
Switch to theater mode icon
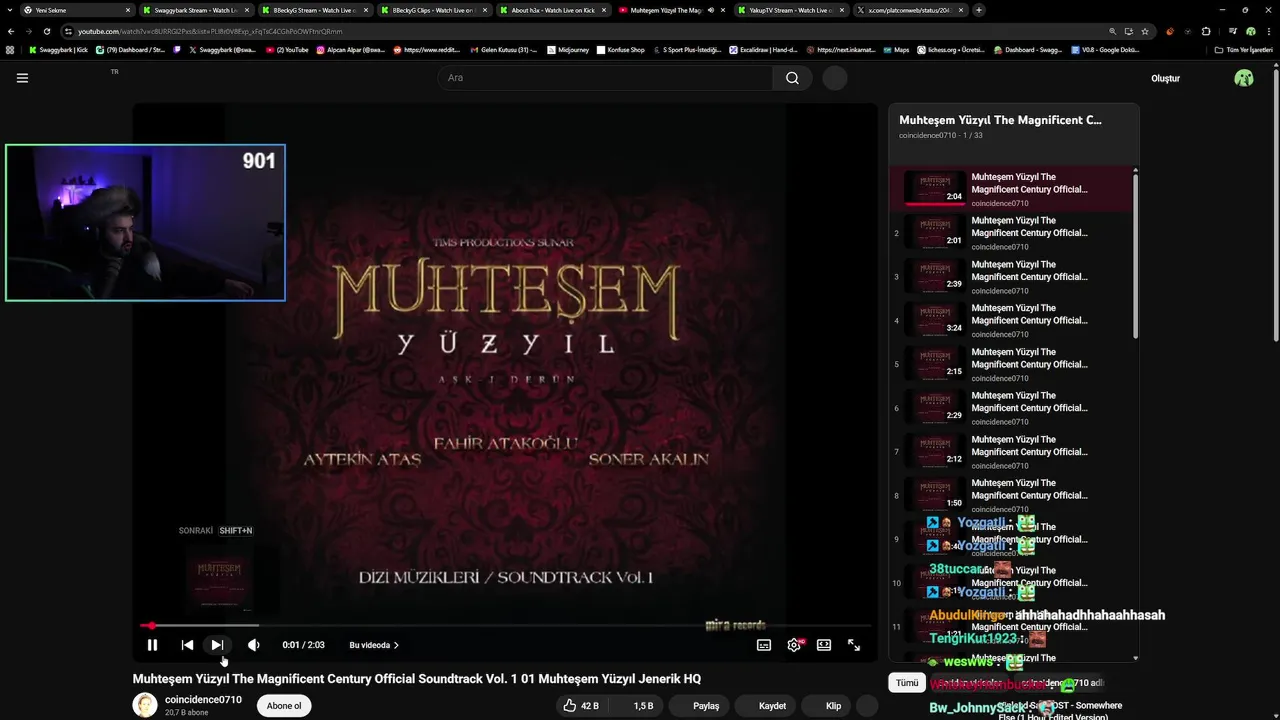click(x=824, y=645)
